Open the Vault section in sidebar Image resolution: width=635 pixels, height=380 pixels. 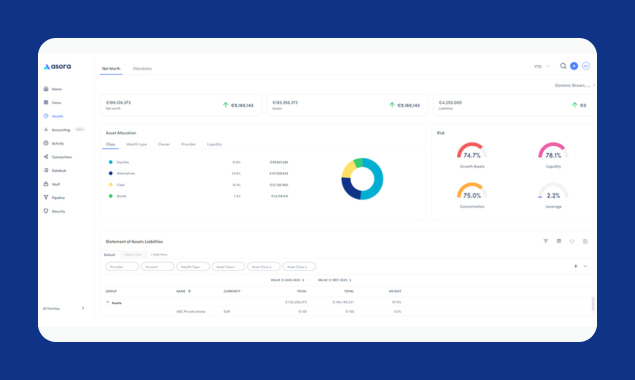pyautogui.click(x=52, y=184)
